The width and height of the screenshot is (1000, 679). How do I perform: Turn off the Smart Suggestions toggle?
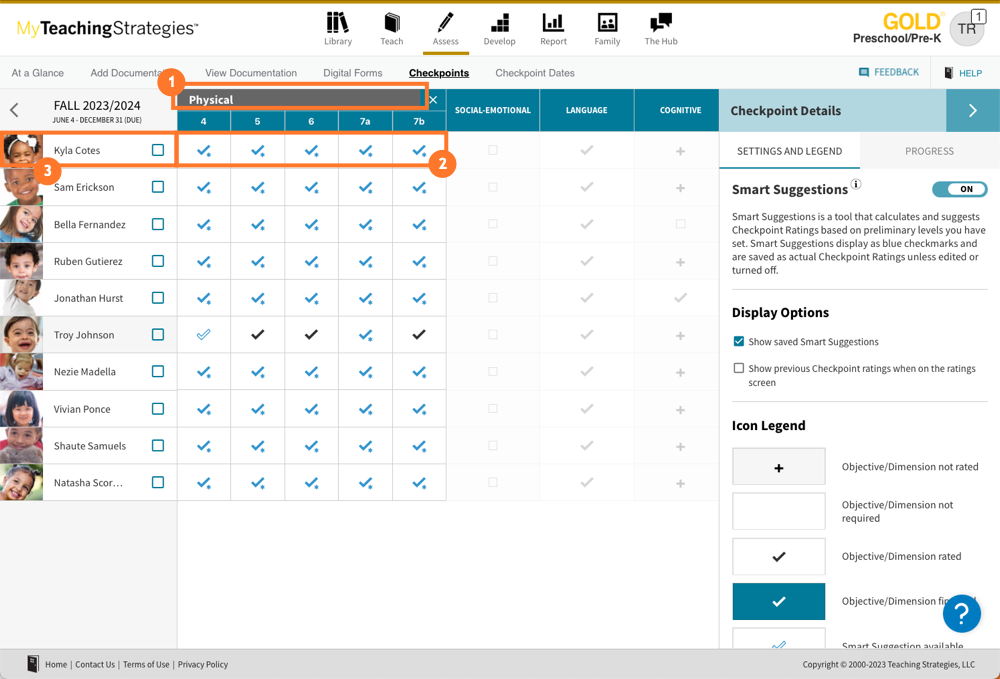(959, 189)
